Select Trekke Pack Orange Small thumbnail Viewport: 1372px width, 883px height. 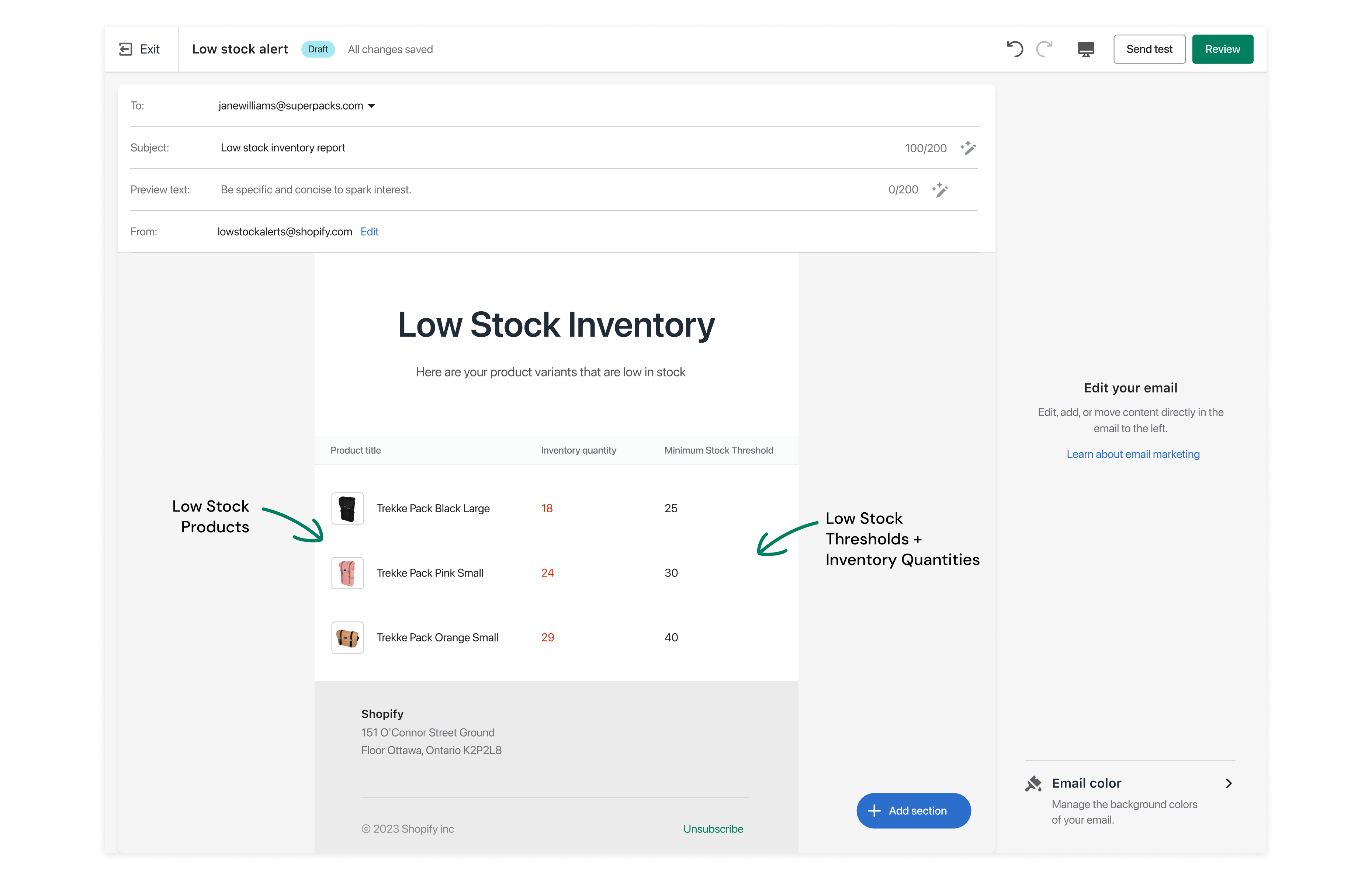click(347, 638)
